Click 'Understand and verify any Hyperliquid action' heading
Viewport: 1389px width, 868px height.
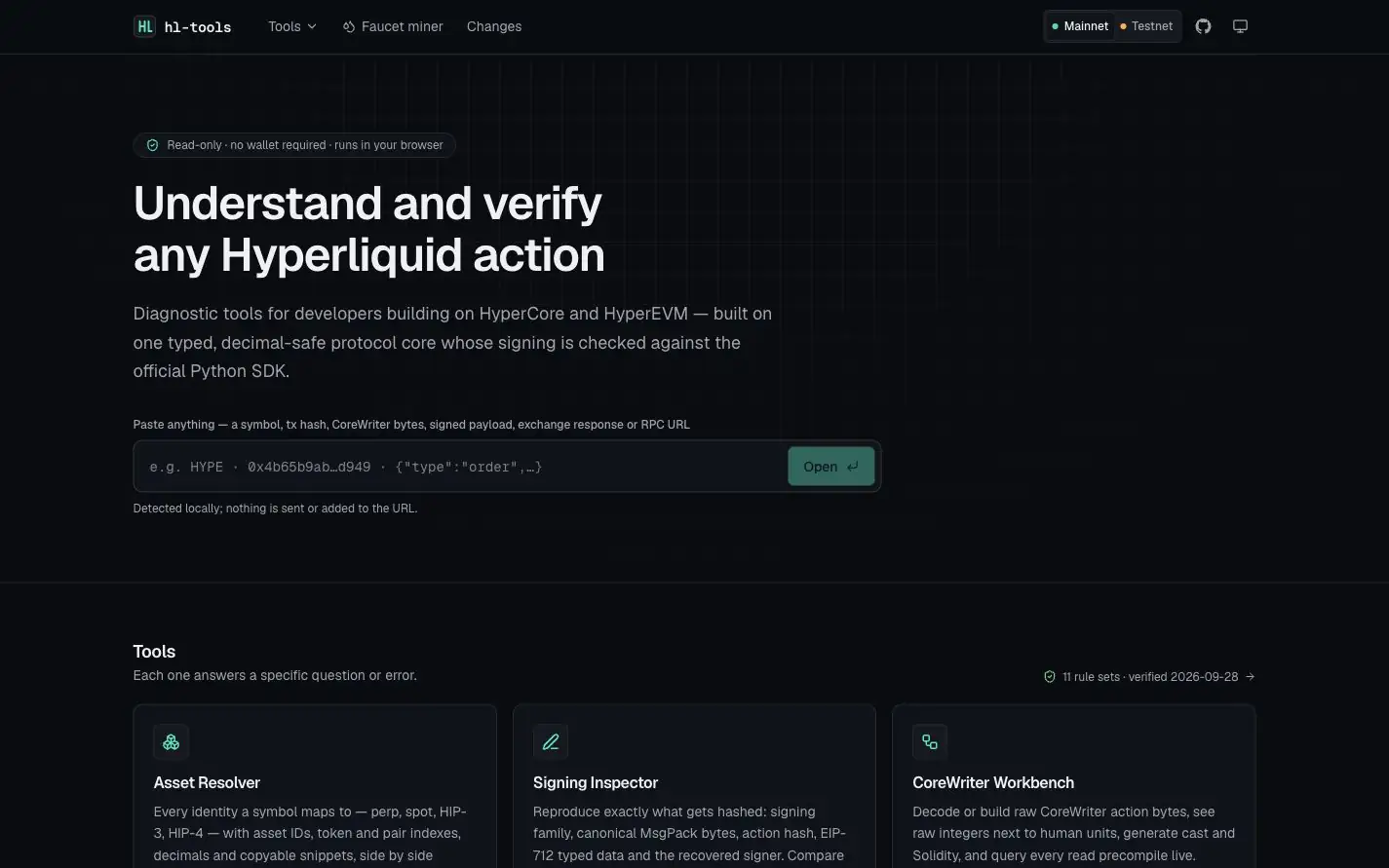click(x=369, y=229)
